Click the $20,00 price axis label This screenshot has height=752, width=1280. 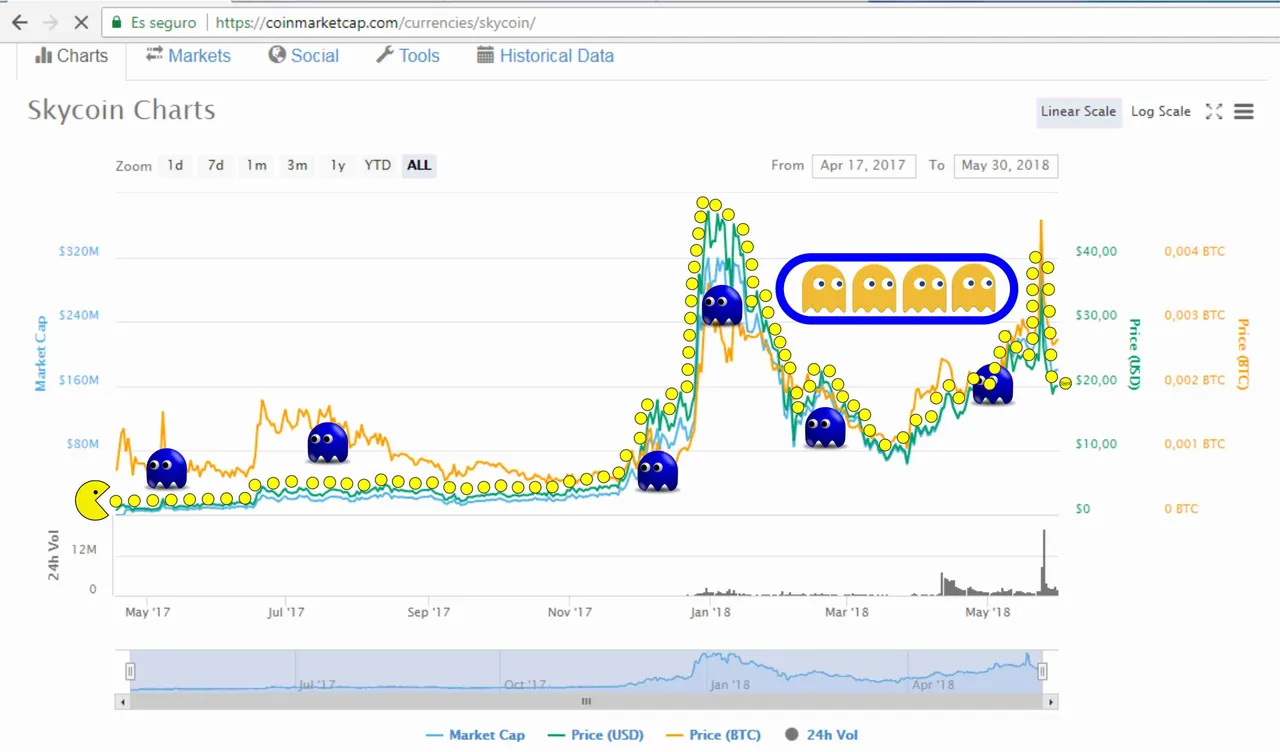coord(1096,380)
